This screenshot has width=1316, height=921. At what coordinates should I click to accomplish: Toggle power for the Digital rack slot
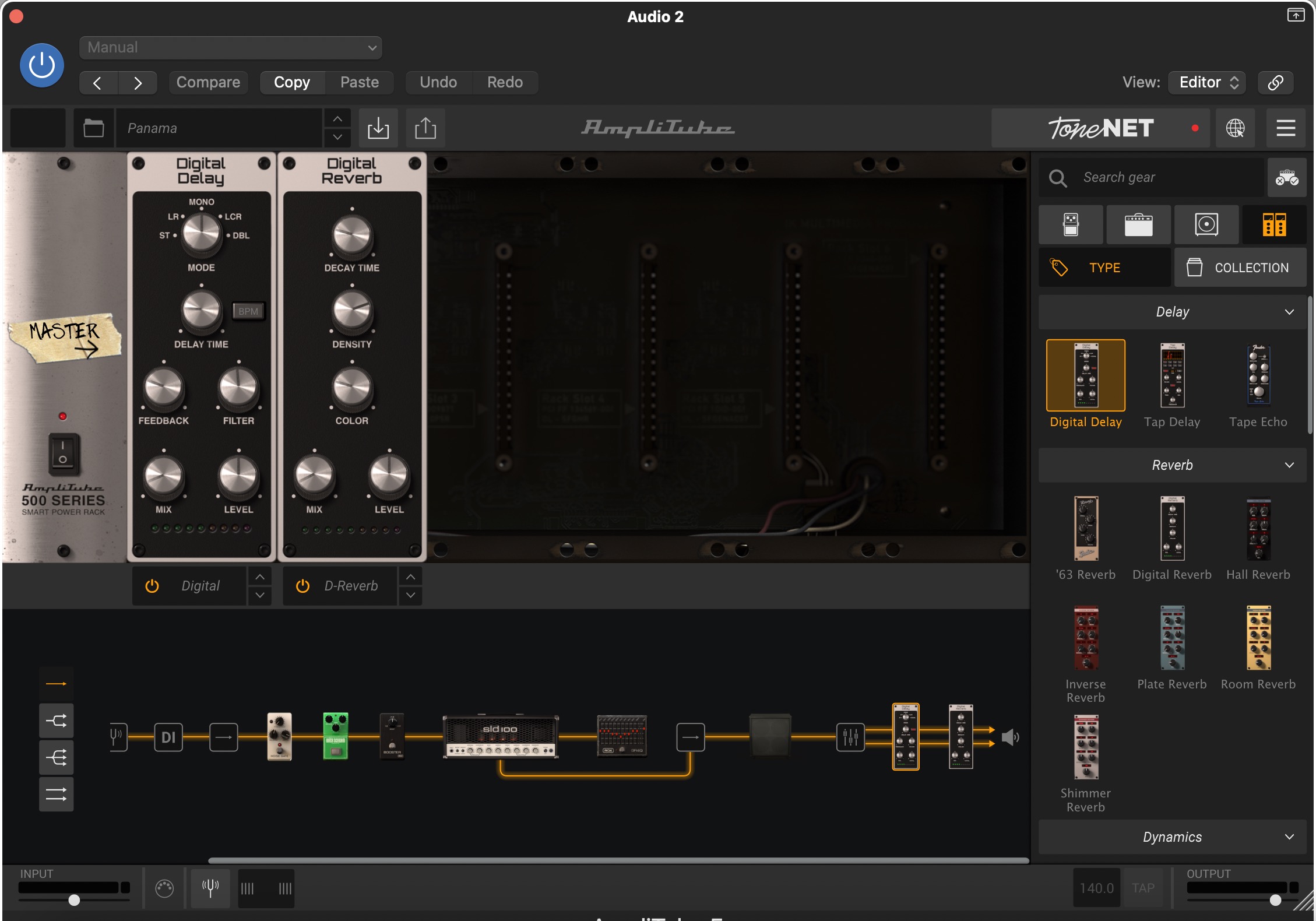click(x=152, y=586)
